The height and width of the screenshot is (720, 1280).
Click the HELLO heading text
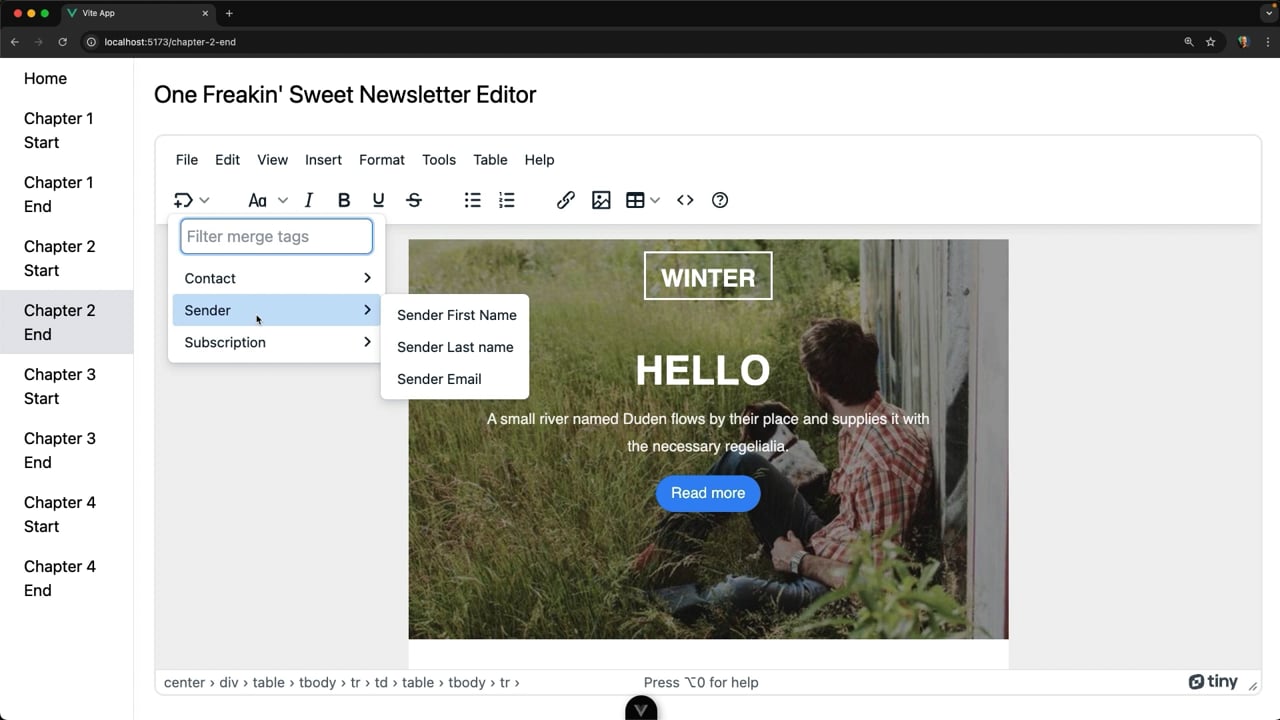703,371
